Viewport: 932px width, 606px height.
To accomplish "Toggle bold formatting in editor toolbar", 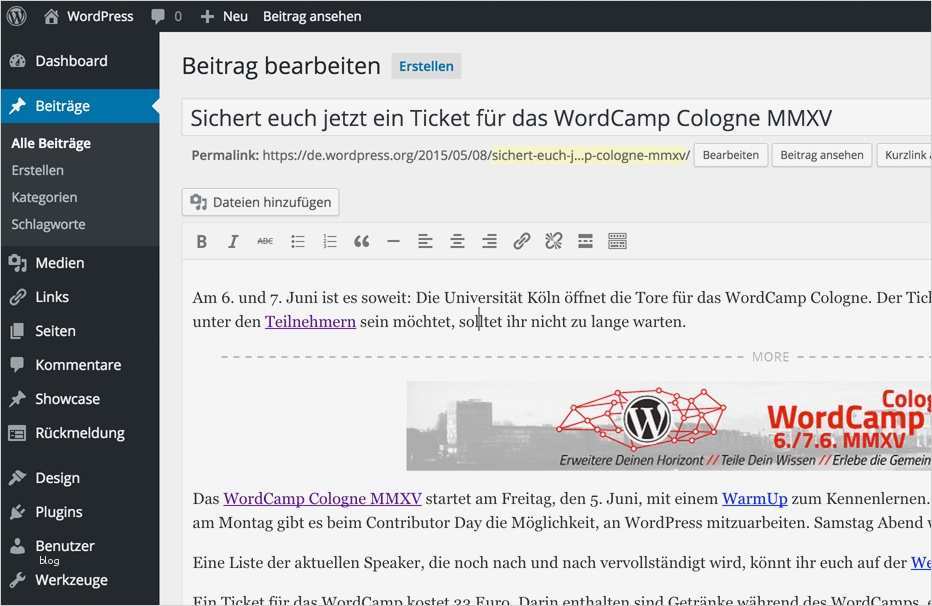I will (201, 242).
